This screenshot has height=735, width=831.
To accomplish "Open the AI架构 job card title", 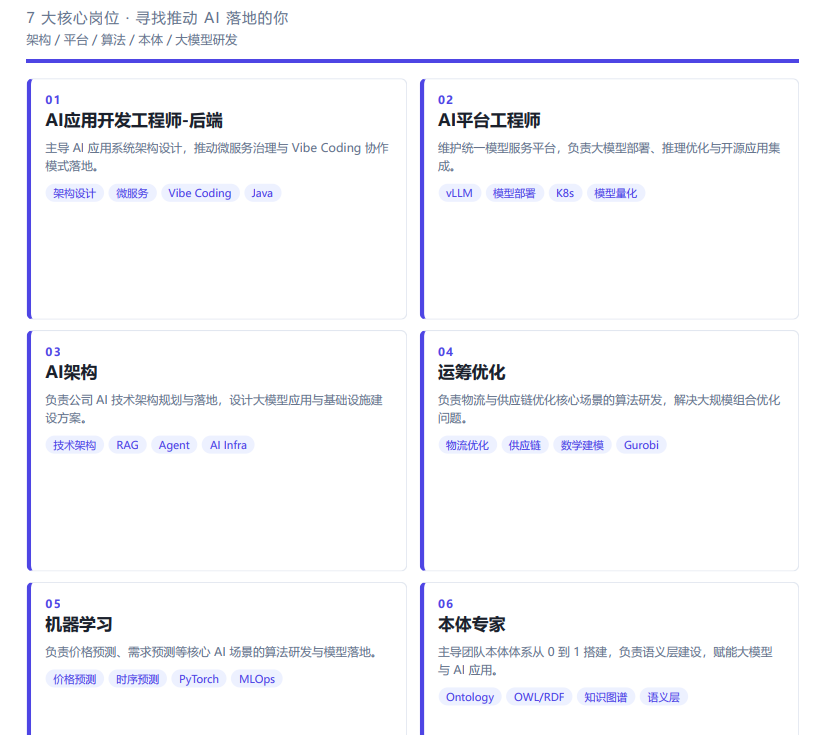I will tap(71, 372).
